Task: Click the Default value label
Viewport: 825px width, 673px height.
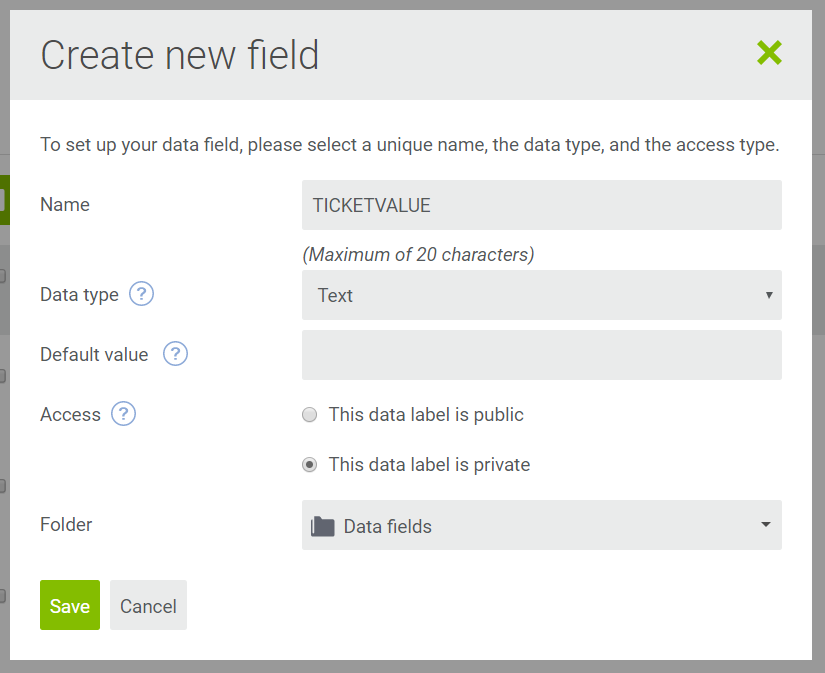Action: (x=94, y=354)
